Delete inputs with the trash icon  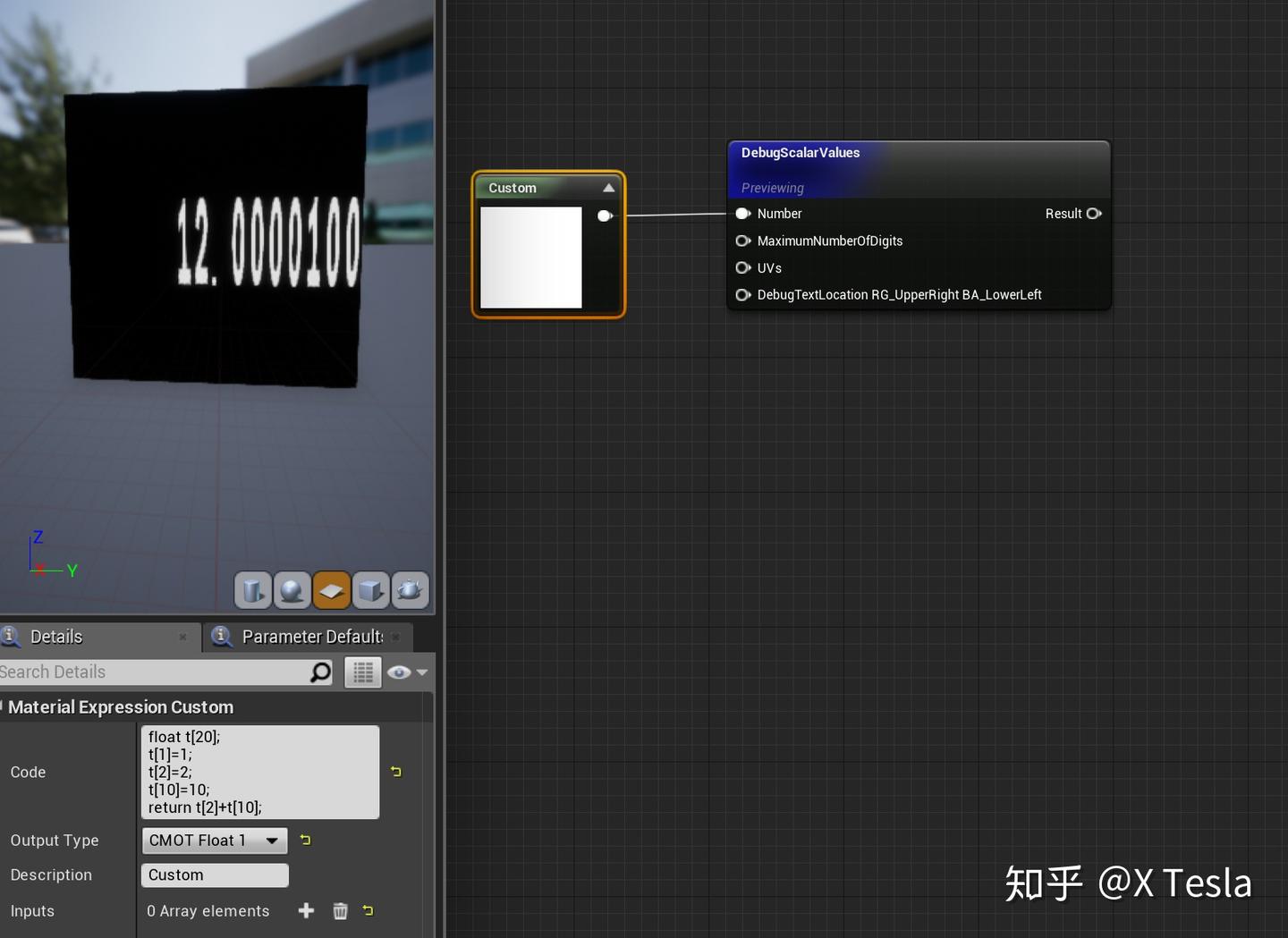click(x=340, y=910)
